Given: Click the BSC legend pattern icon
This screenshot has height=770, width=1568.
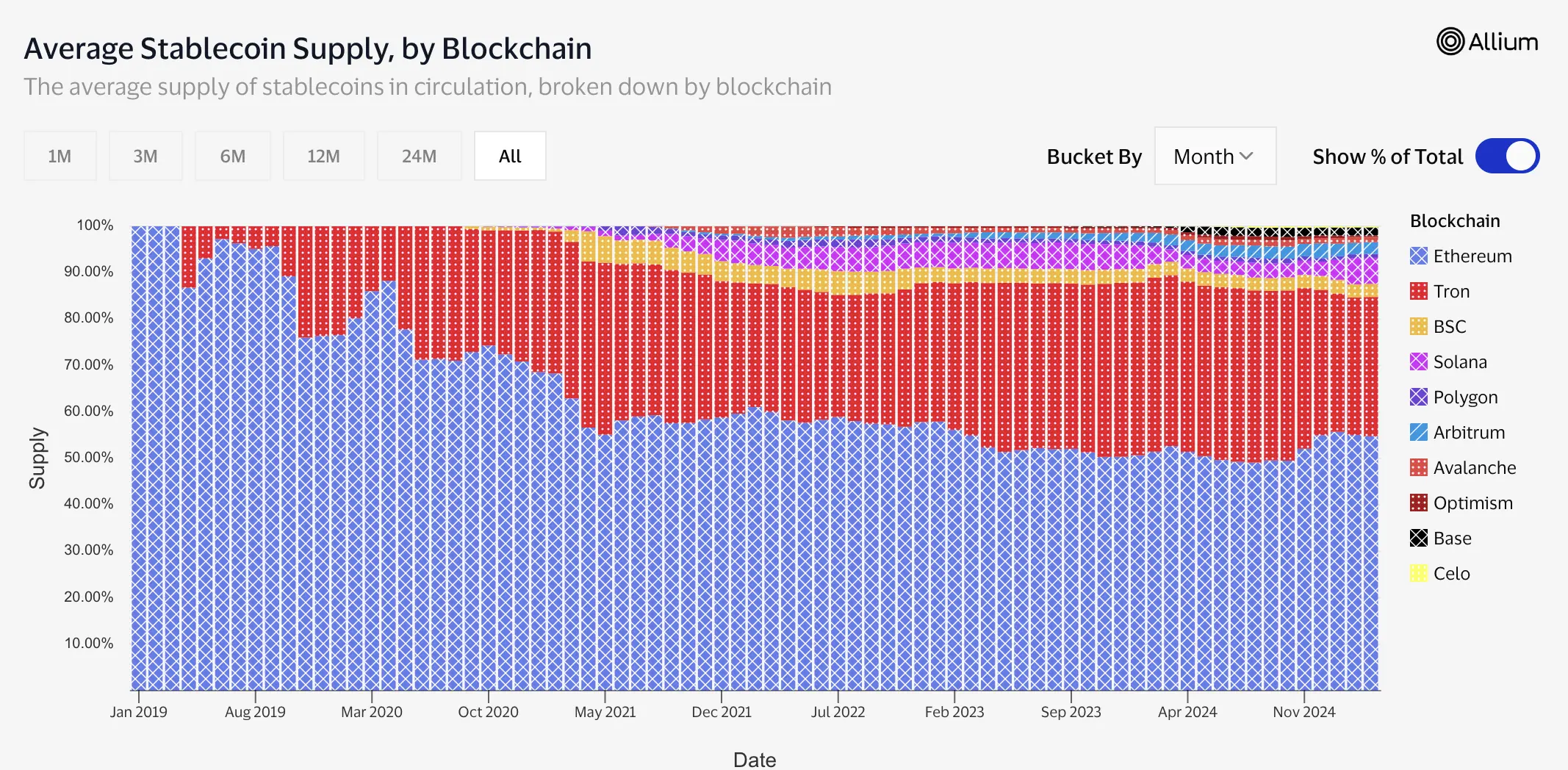Looking at the screenshot, I should point(1419,326).
